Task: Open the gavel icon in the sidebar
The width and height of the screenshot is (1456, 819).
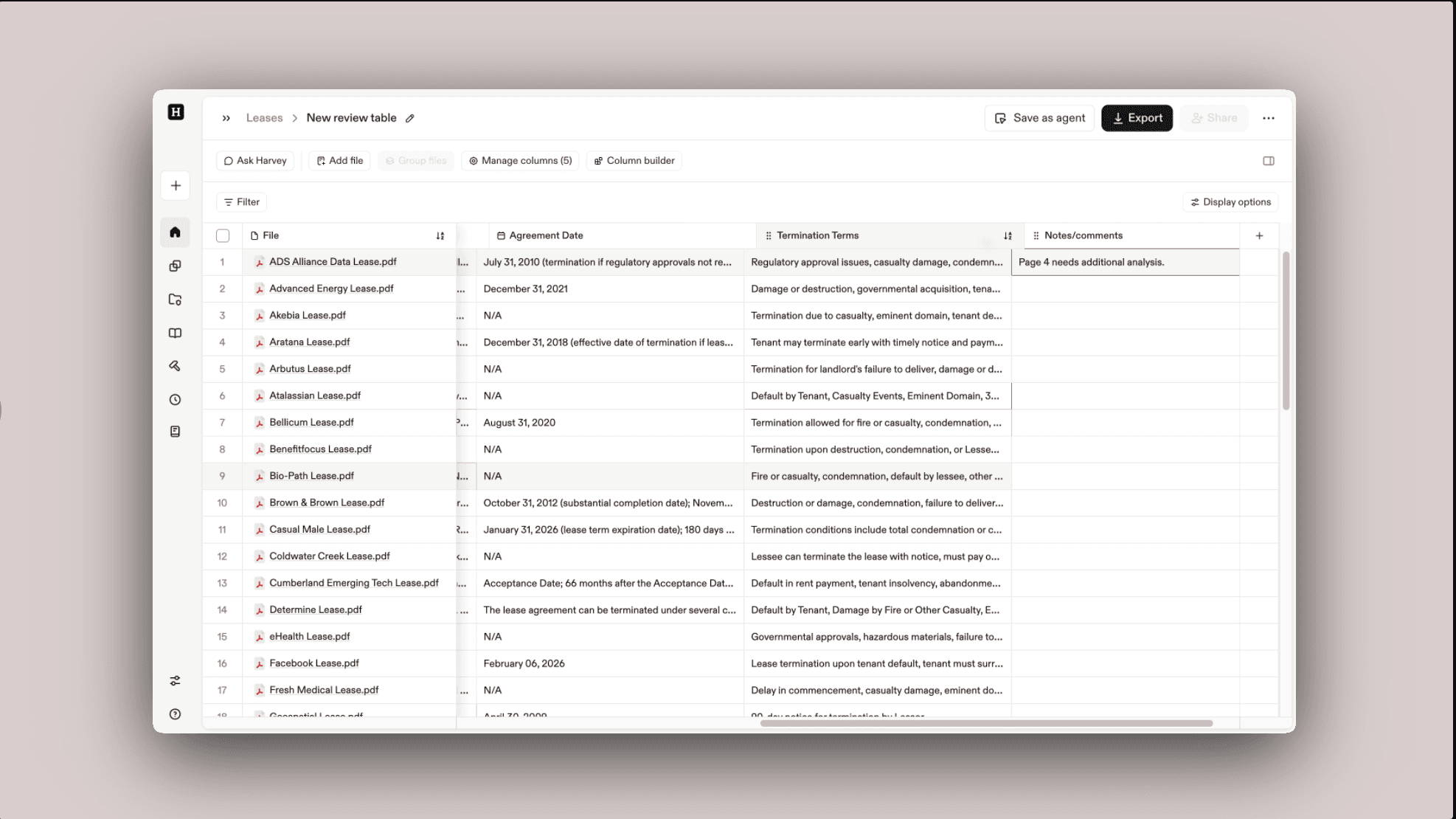Action: pyautogui.click(x=175, y=366)
